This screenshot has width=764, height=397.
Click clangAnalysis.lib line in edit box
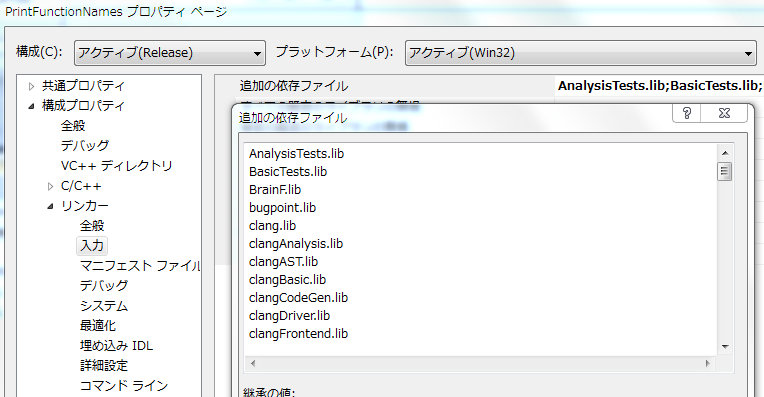click(x=296, y=244)
